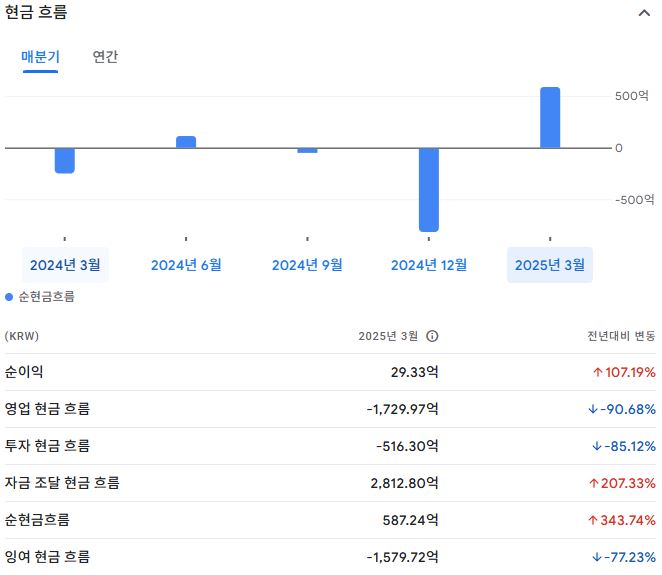Click the 순이익 row label
662x575 pixels.
click(24, 372)
